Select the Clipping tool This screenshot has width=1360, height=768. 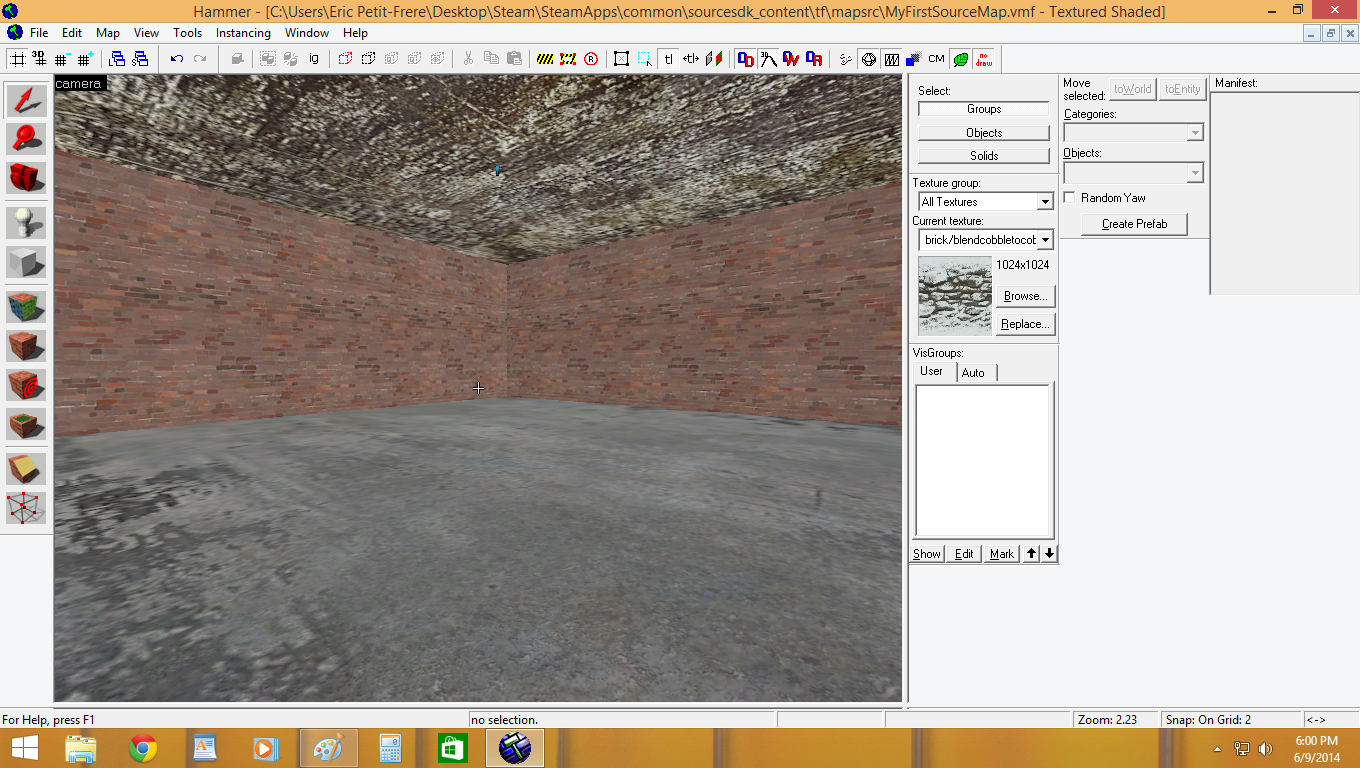tap(24, 467)
